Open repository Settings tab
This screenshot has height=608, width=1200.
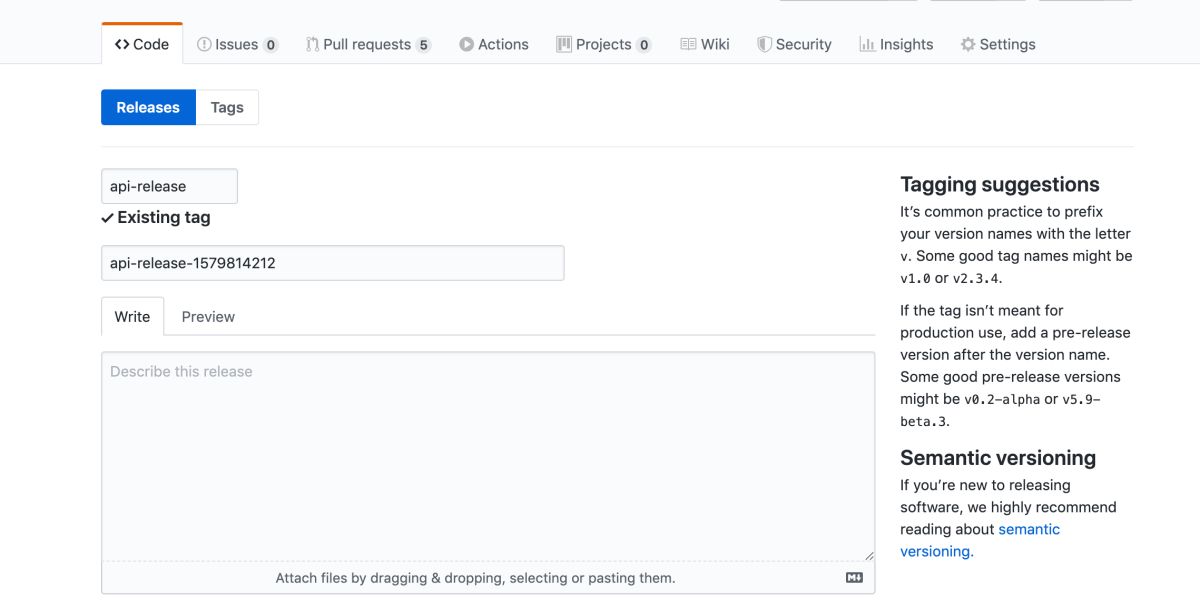click(998, 44)
